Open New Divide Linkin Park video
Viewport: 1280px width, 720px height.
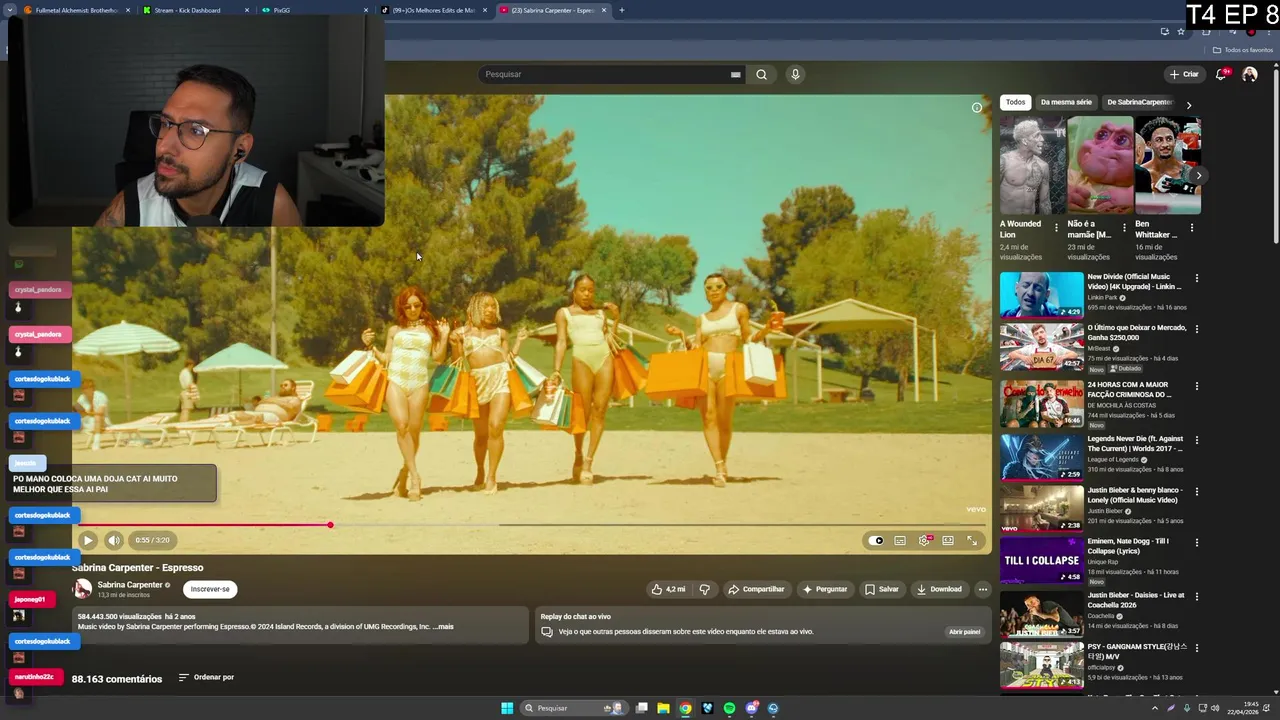(x=1041, y=294)
